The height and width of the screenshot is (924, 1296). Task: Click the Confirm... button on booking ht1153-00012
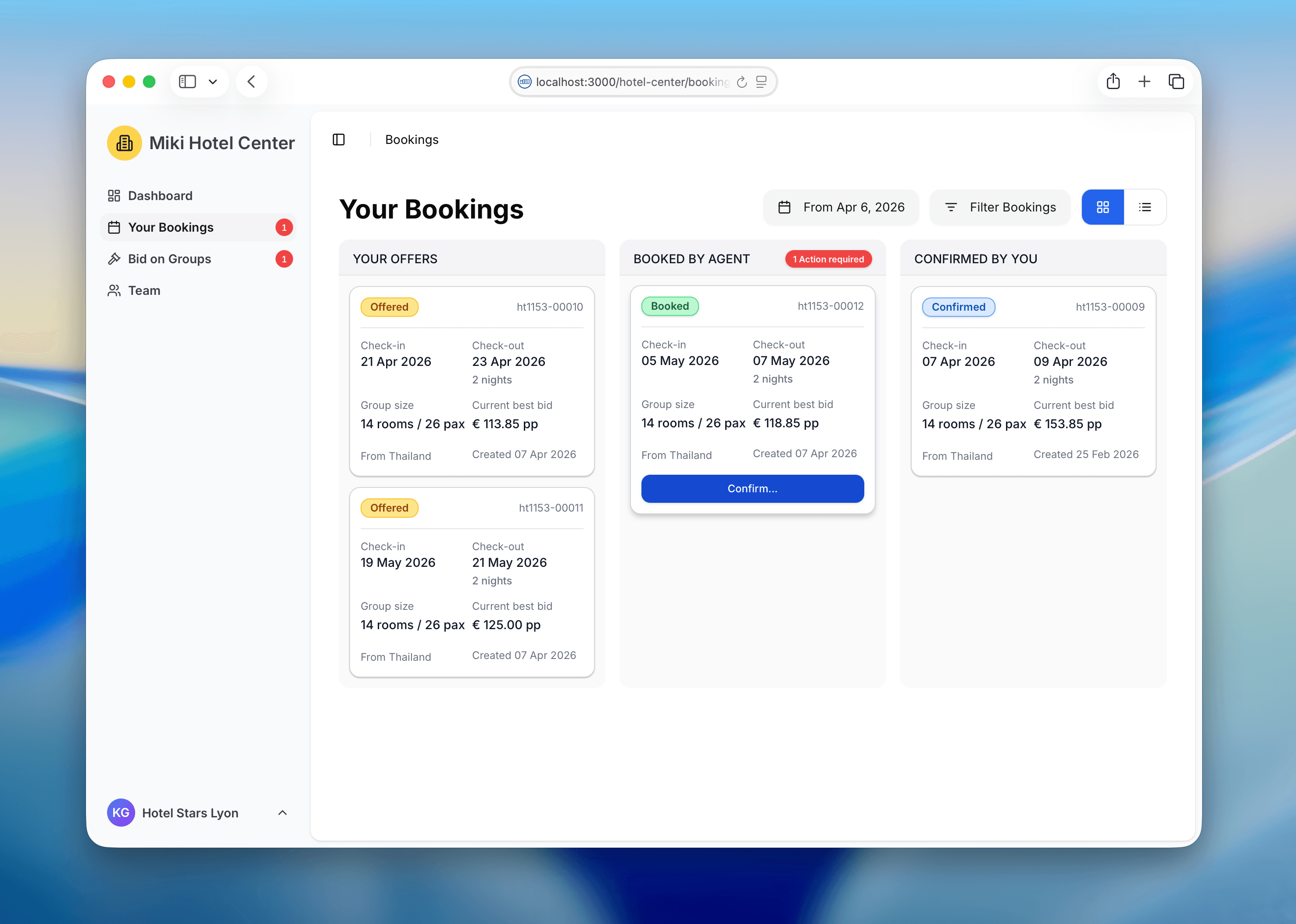click(752, 488)
